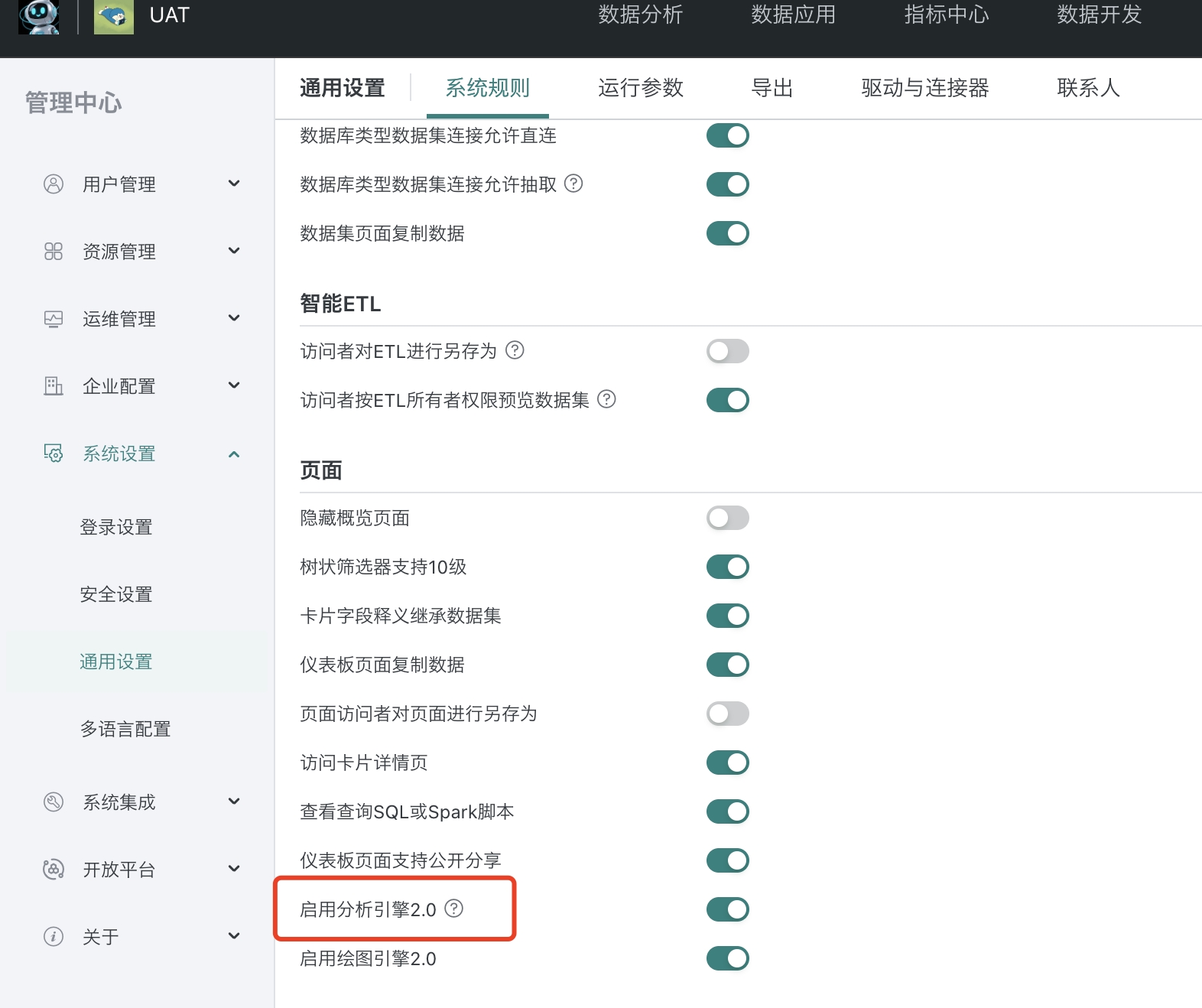Click the 用户管理 user icon
The width and height of the screenshot is (1202, 1008).
pos(54,184)
